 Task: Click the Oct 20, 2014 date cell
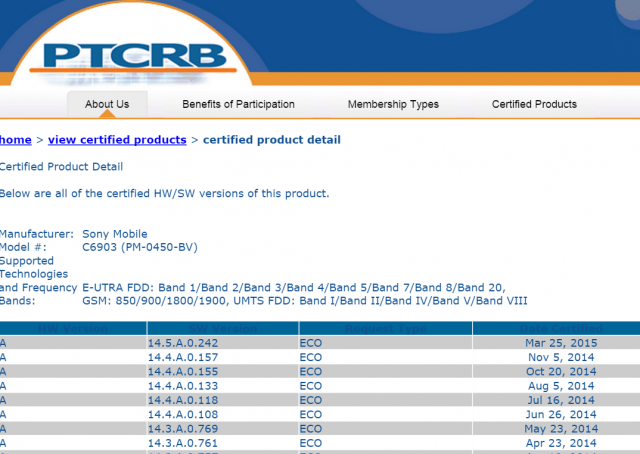tap(561, 372)
